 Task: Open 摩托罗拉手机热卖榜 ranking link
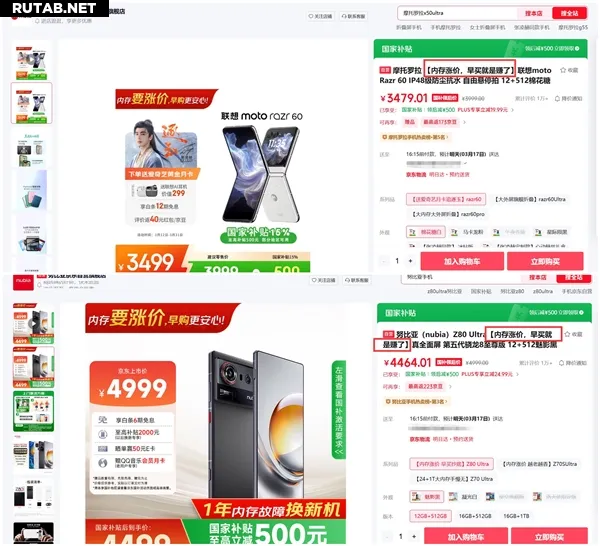415,137
